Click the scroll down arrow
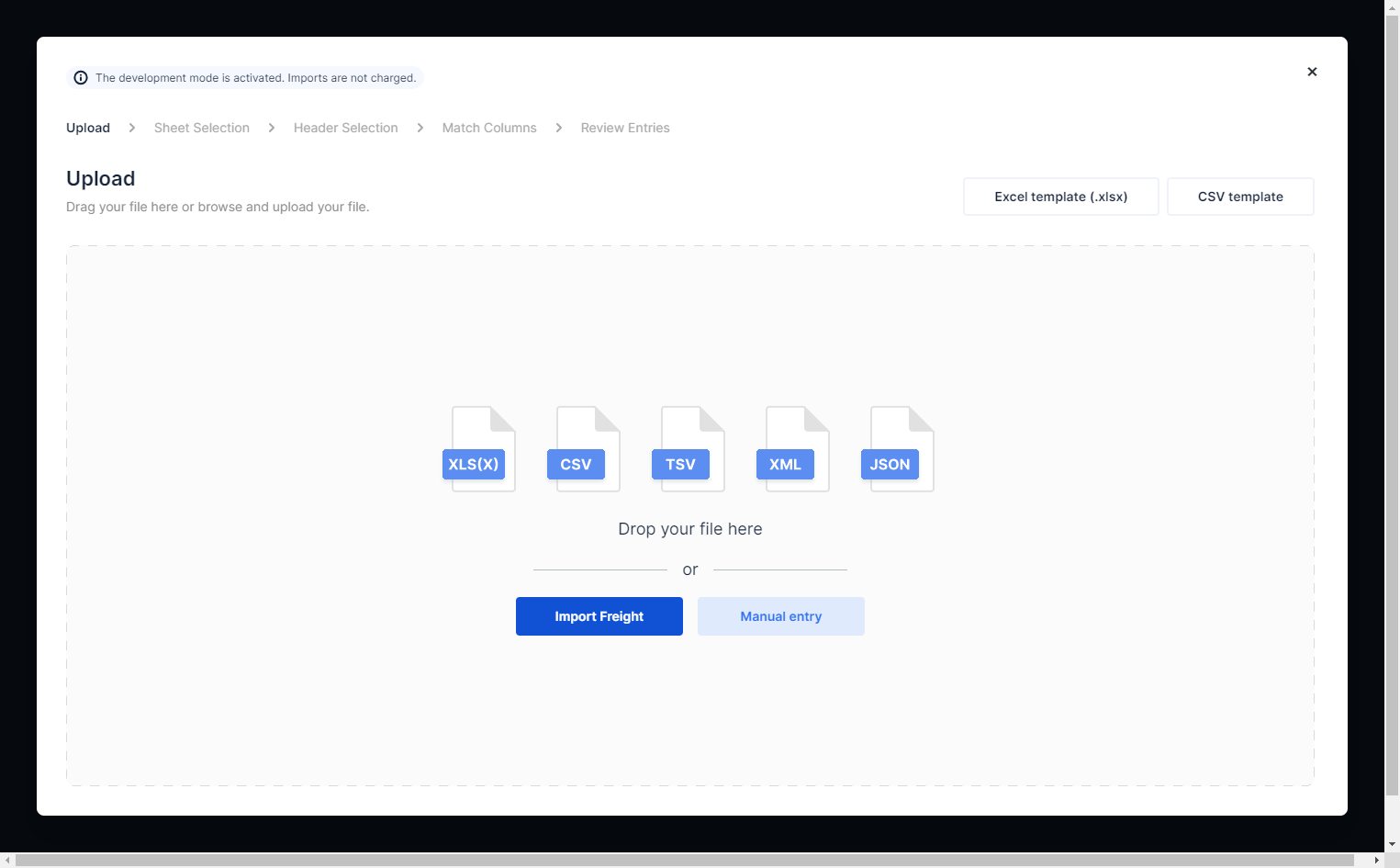 [x=1393, y=844]
